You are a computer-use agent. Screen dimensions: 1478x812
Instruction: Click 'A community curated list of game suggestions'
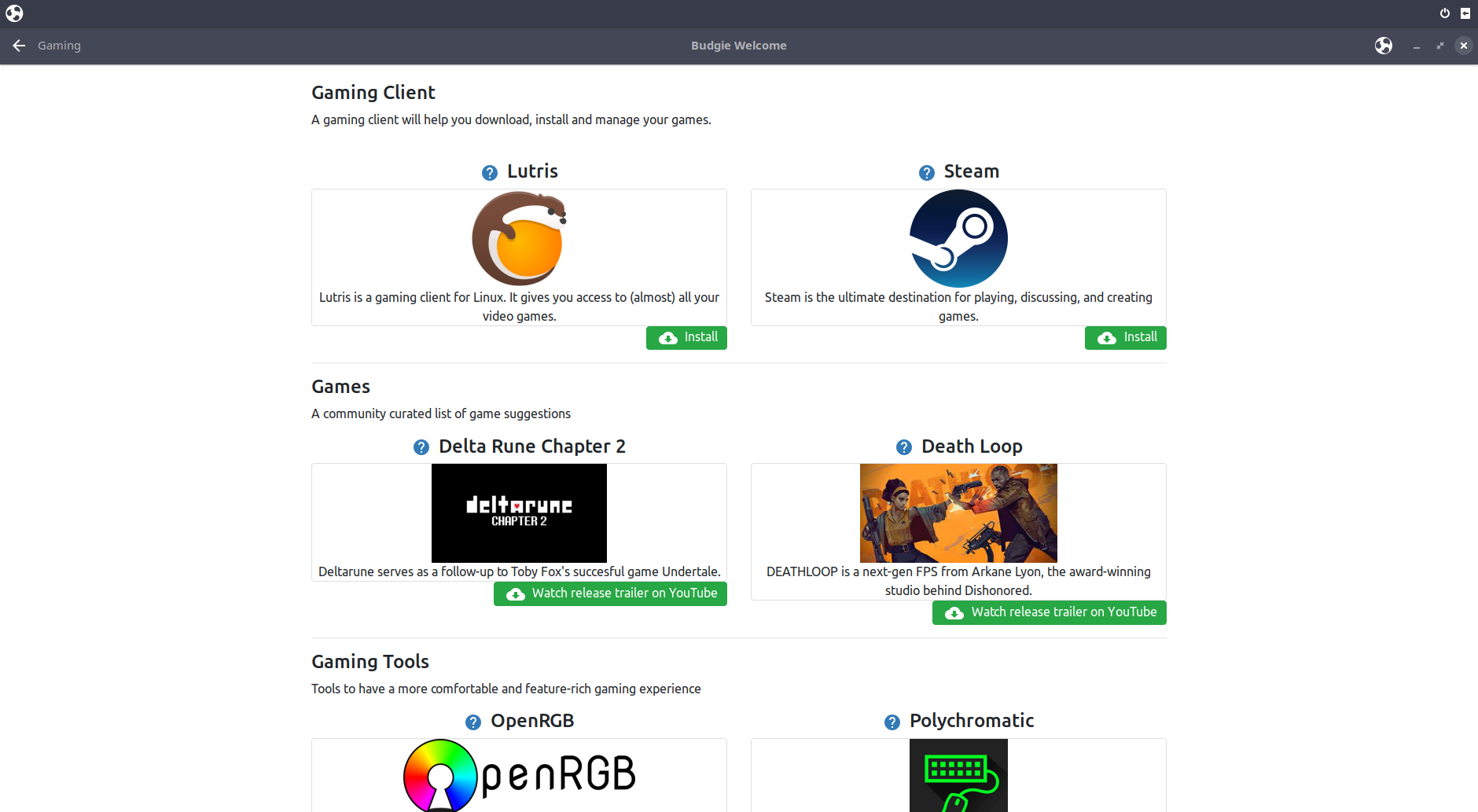441,413
